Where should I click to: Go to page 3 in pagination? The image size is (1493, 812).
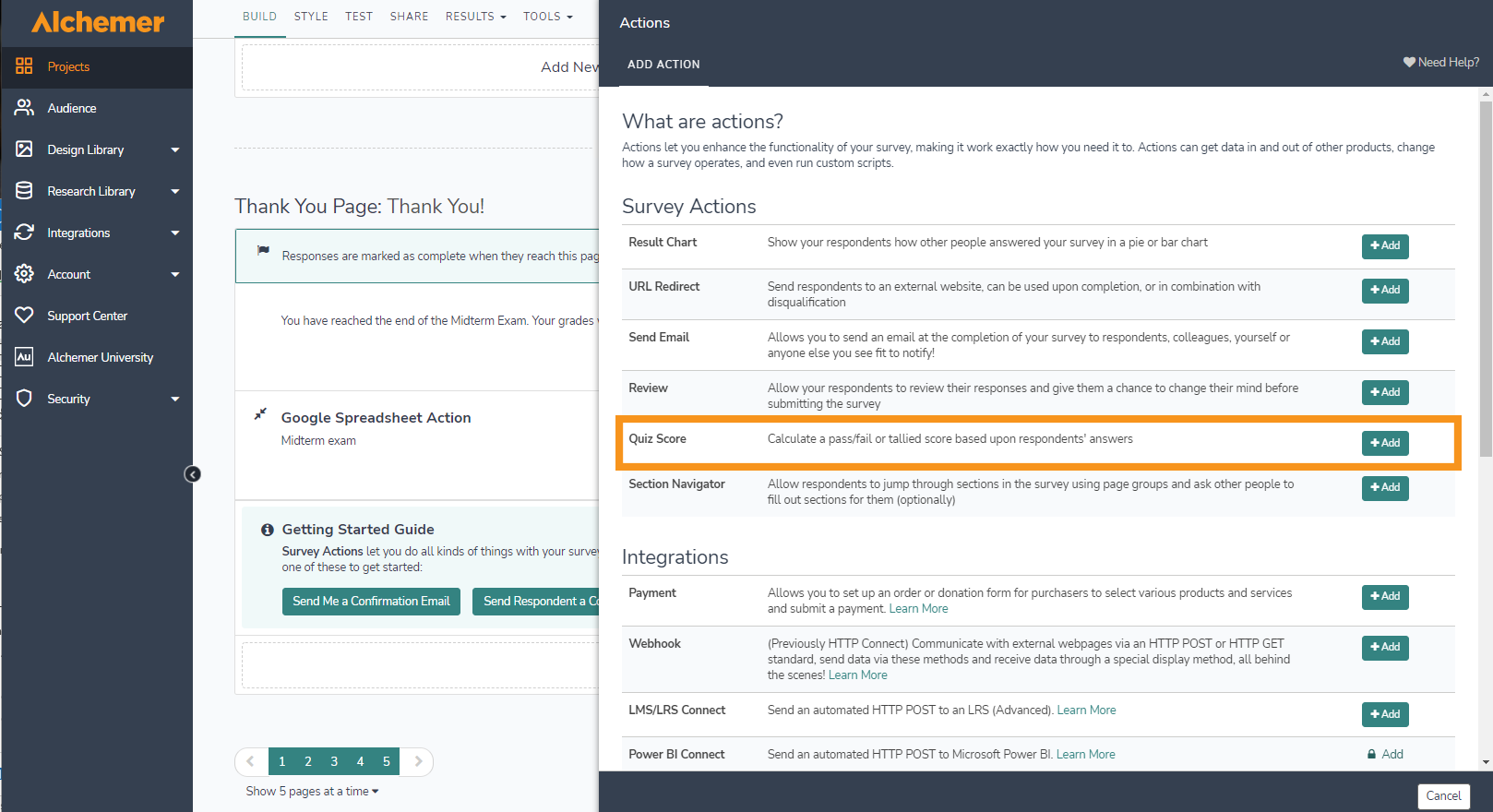pyautogui.click(x=334, y=761)
